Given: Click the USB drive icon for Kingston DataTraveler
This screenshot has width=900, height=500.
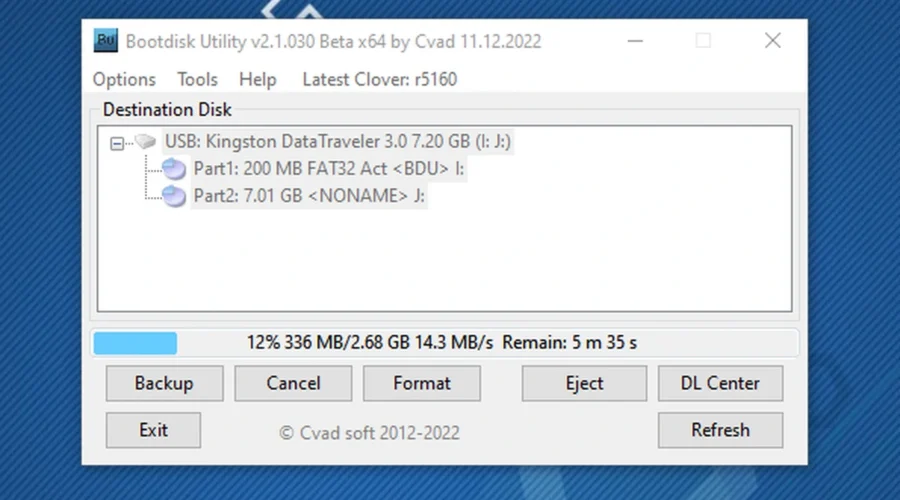Looking at the screenshot, I should 147,143.
